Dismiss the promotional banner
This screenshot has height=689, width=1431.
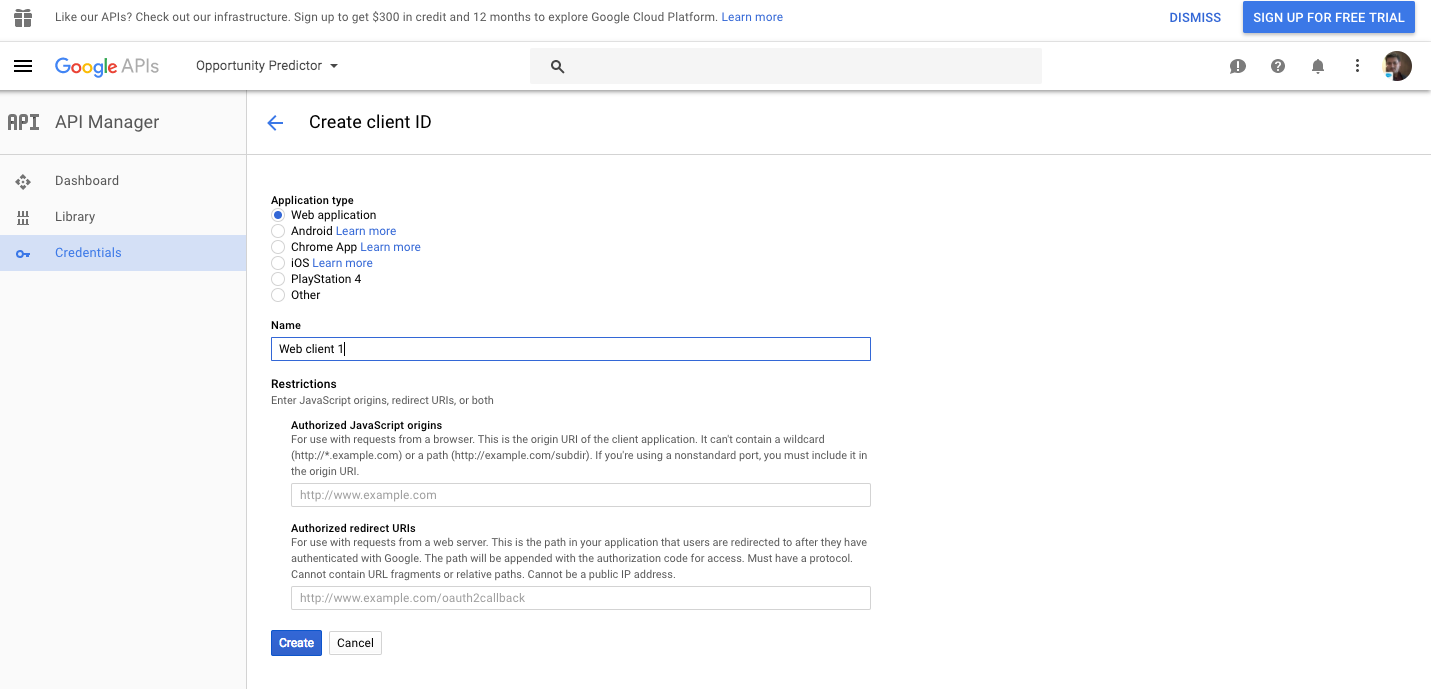[1195, 18]
